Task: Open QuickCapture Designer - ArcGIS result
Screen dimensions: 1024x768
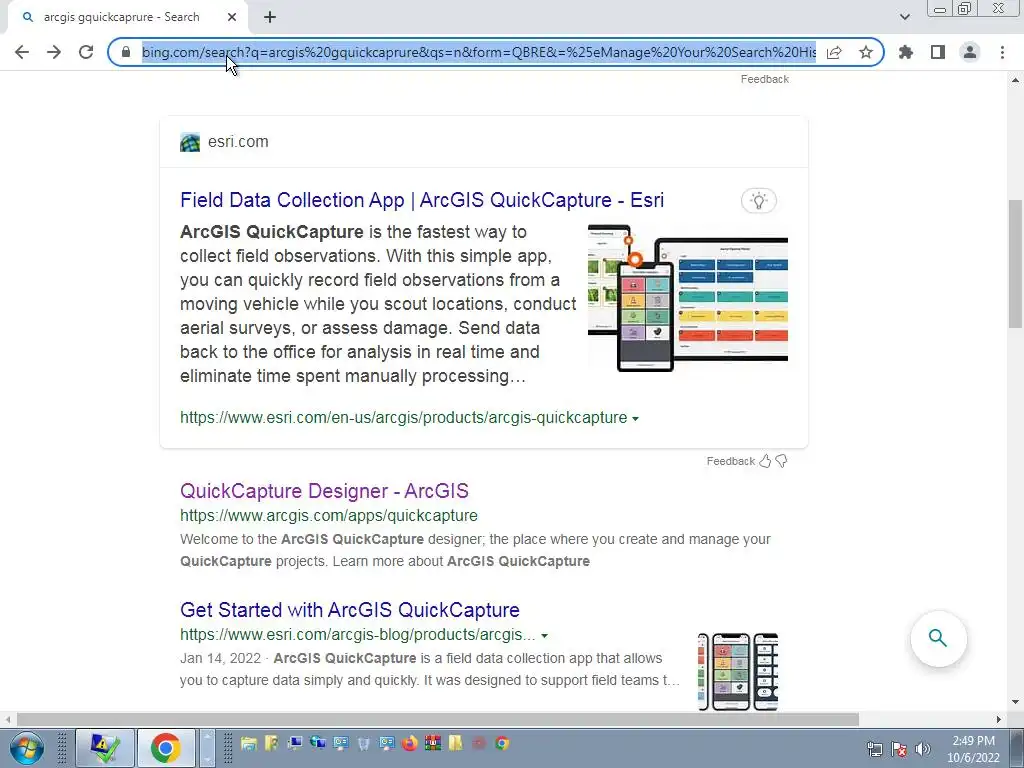Action: point(324,491)
